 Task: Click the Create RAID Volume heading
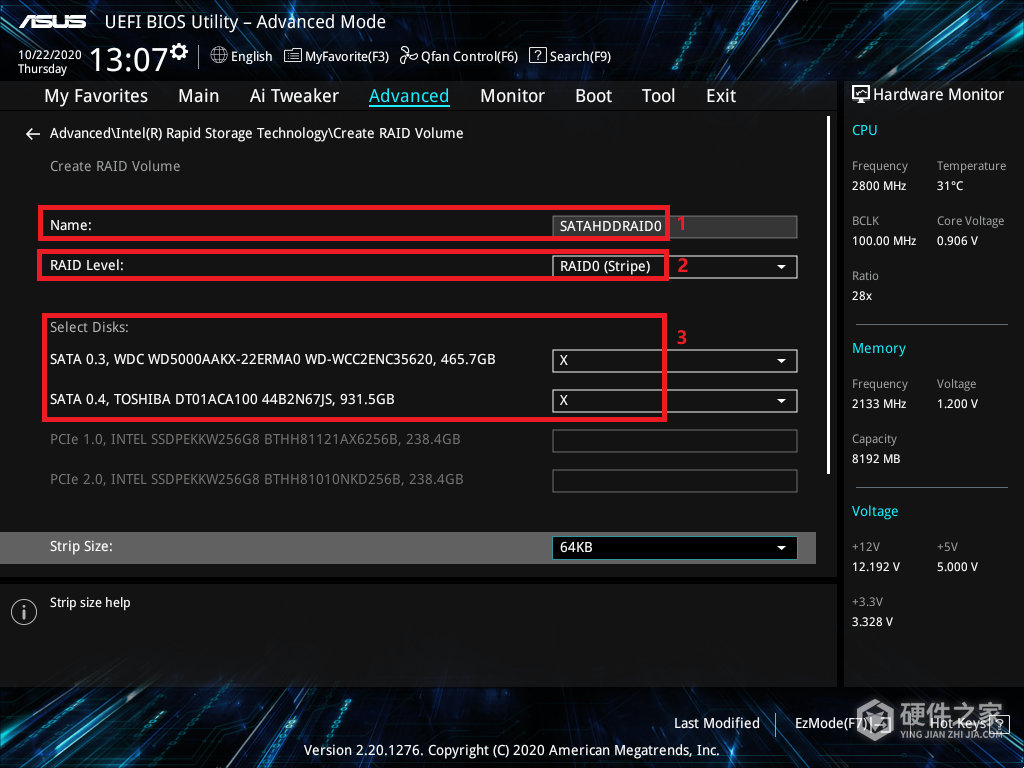pyautogui.click(x=115, y=167)
